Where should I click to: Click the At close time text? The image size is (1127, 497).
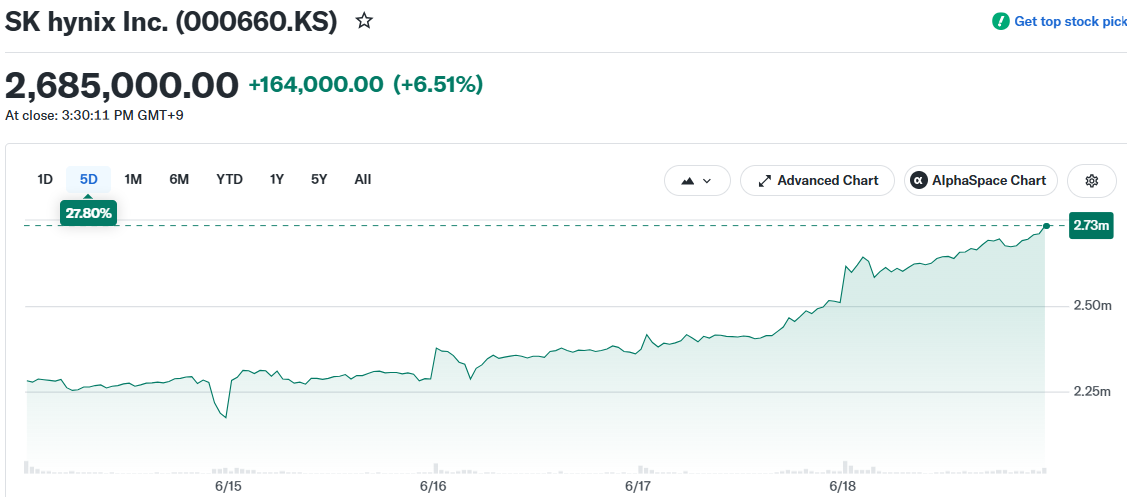94,115
